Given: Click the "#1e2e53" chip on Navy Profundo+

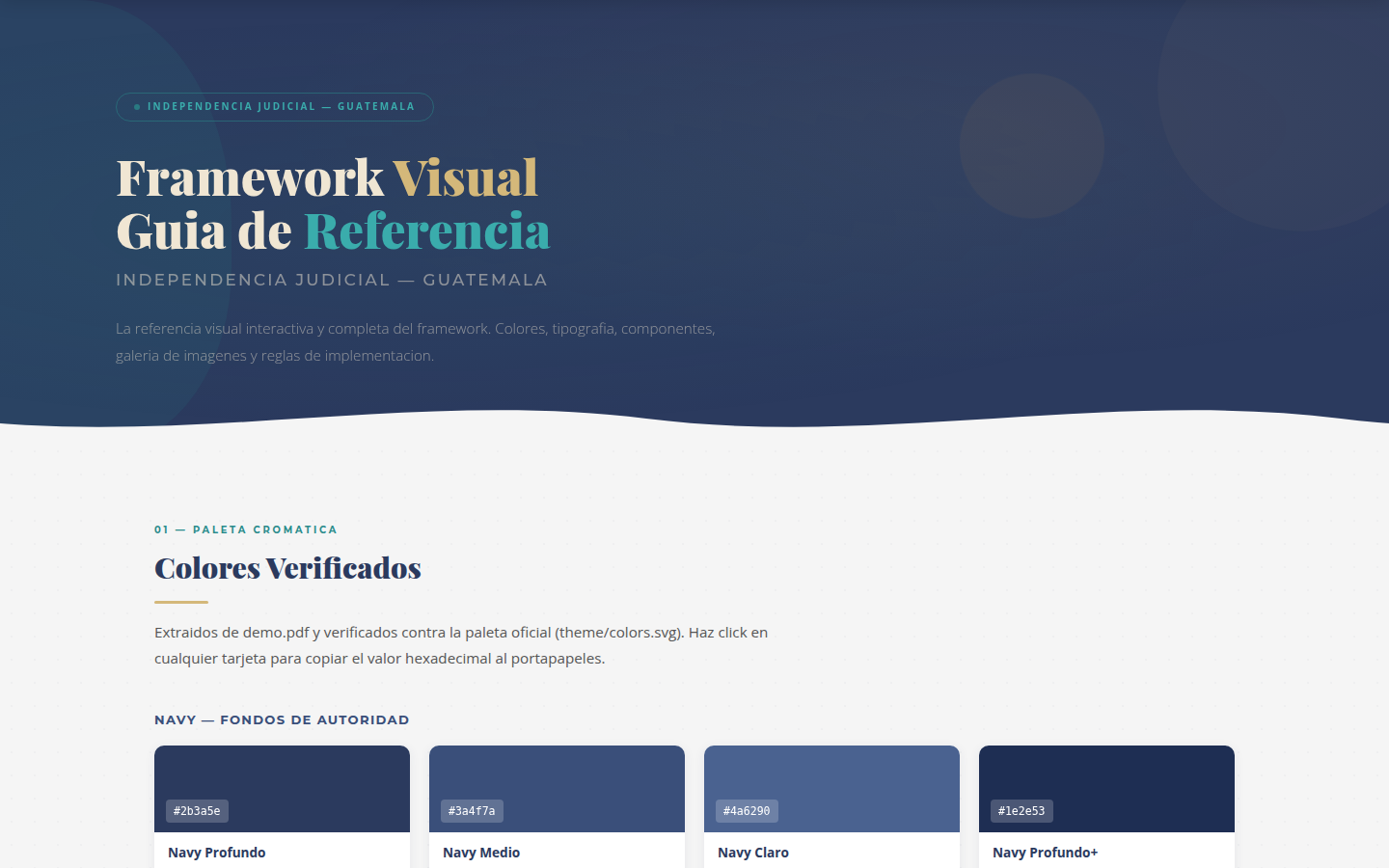Looking at the screenshot, I should point(1021,811).
